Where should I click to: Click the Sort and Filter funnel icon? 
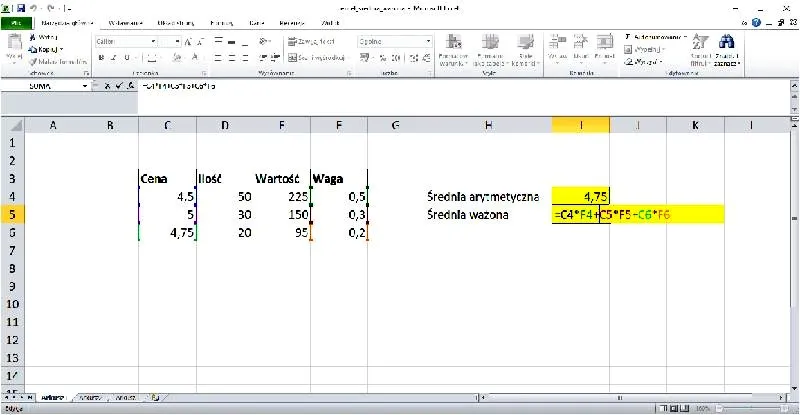pos(700,42)
